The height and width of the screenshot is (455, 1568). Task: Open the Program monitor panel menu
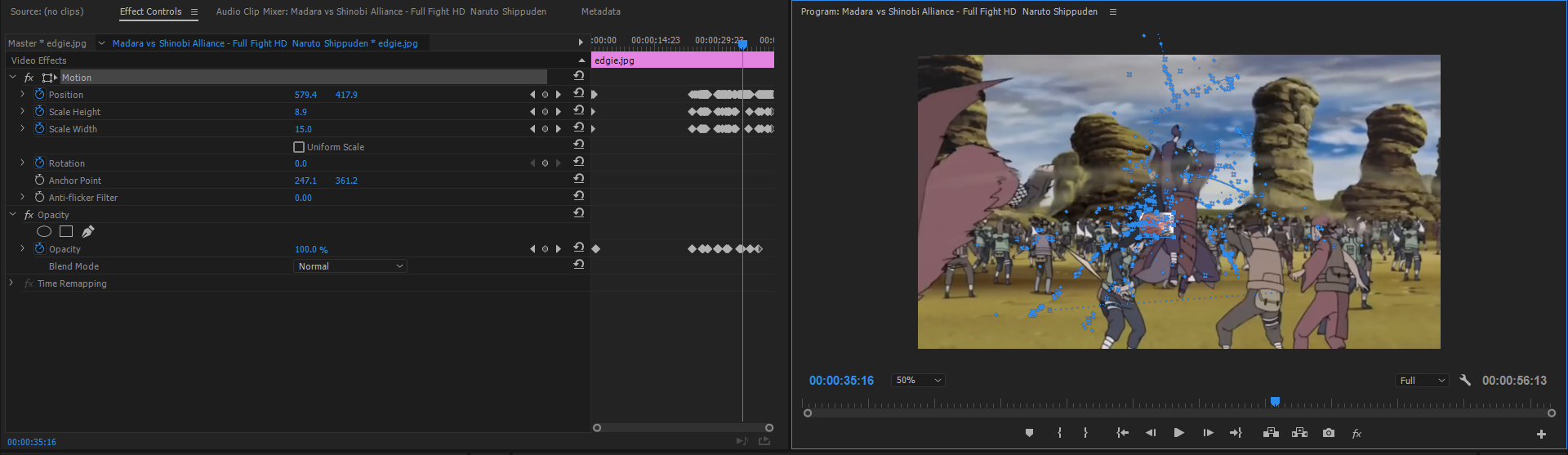pos(1112,11)
